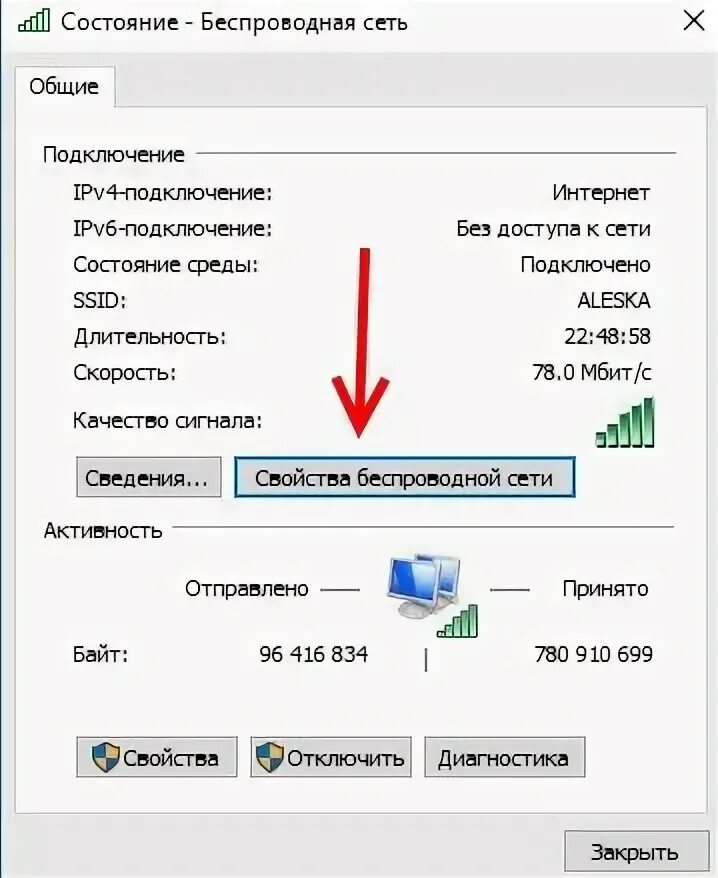Click the shield icon on Отключить button
718x878 pixels.
269,758
